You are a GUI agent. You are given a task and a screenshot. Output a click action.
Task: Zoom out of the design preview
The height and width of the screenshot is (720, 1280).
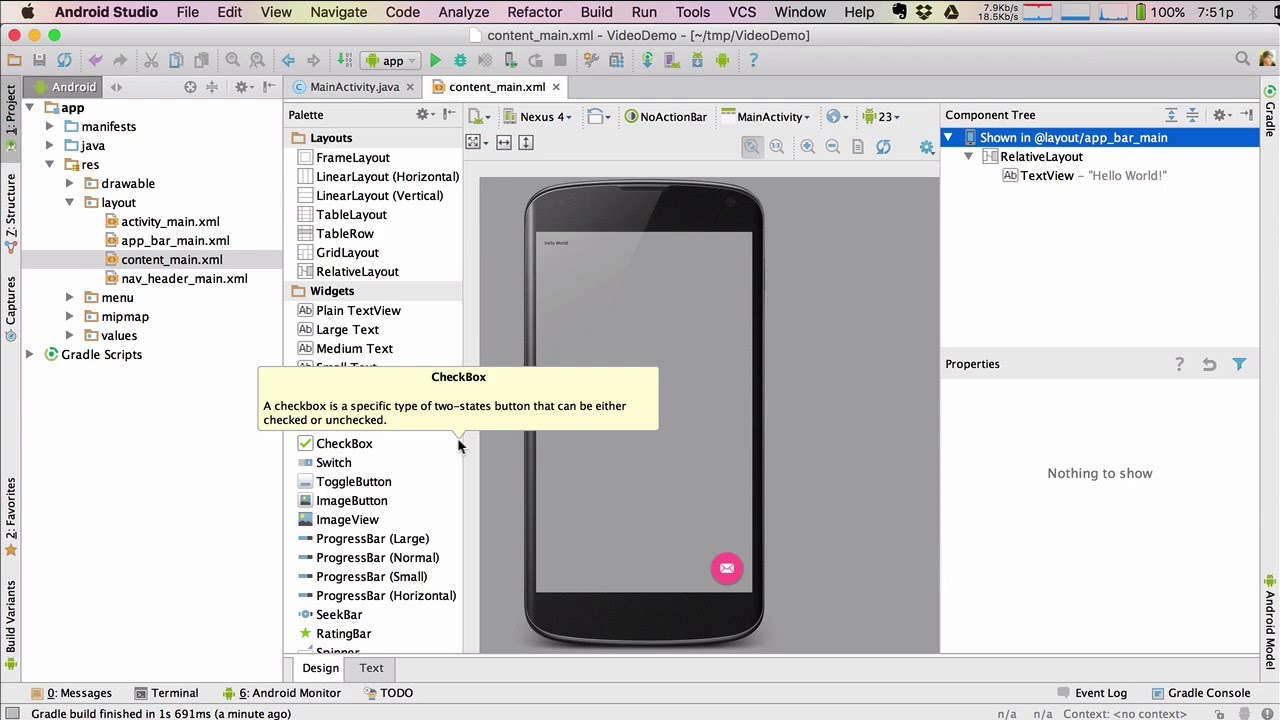pos(833,147)
